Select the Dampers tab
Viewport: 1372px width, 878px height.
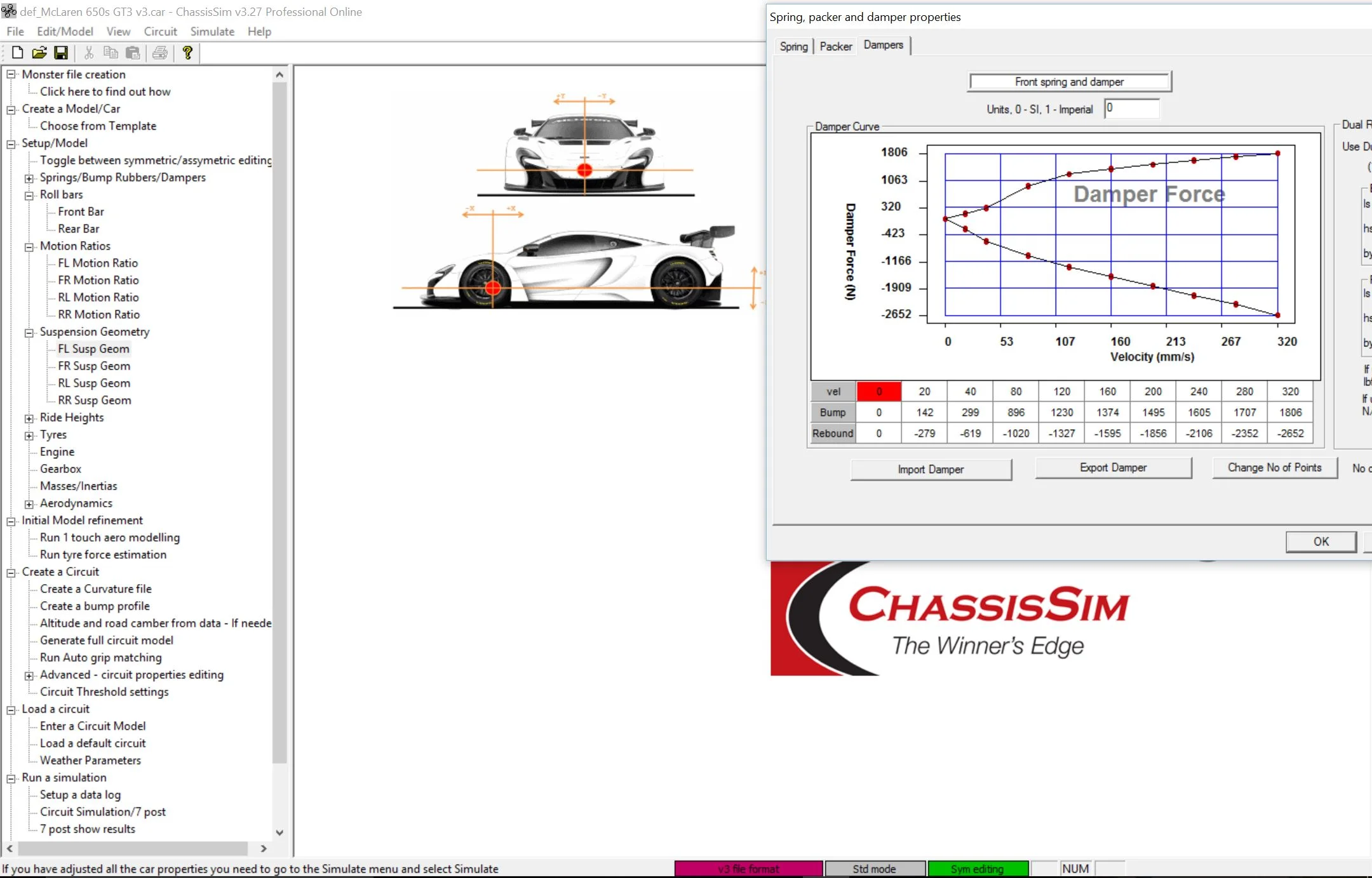tap(884, 45)
